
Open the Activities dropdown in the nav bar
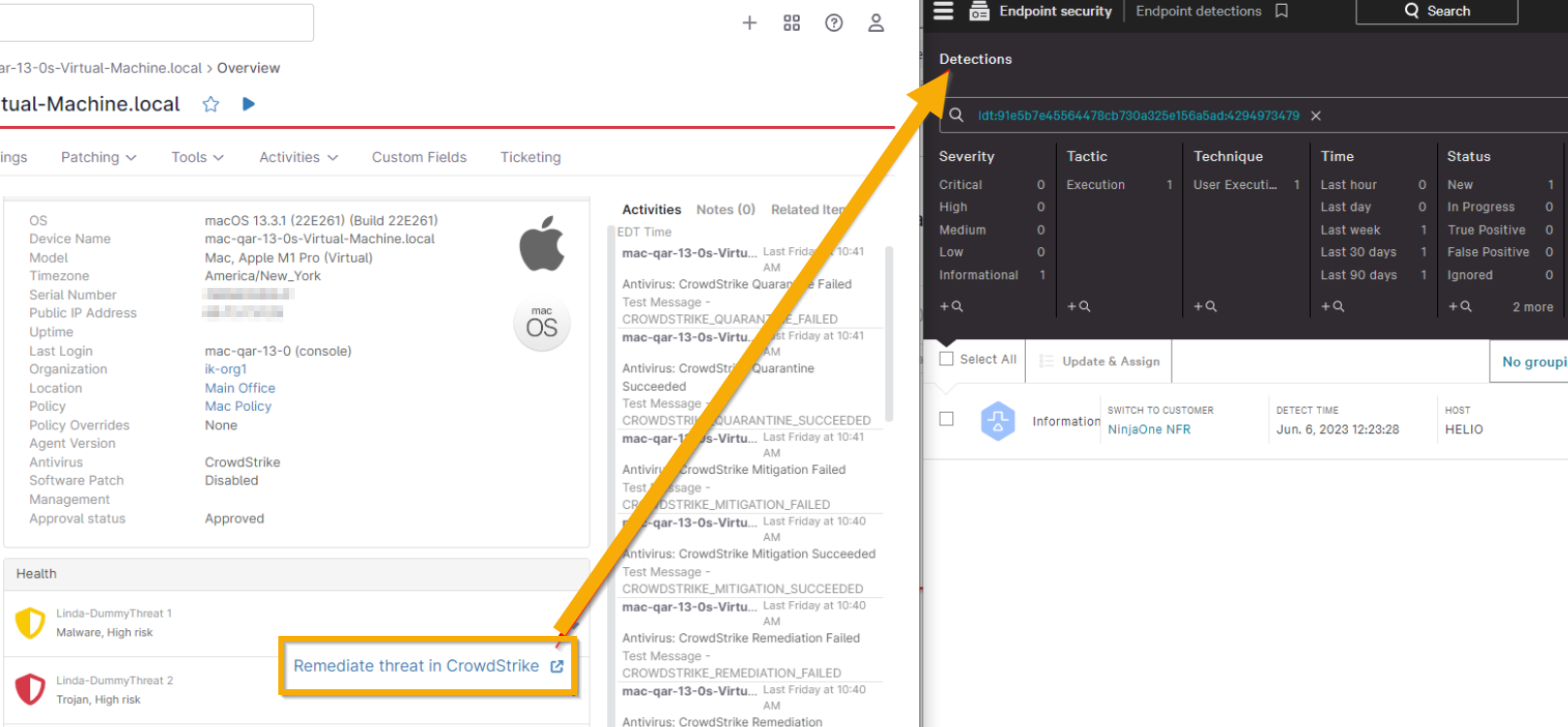(x=298, y=157)
